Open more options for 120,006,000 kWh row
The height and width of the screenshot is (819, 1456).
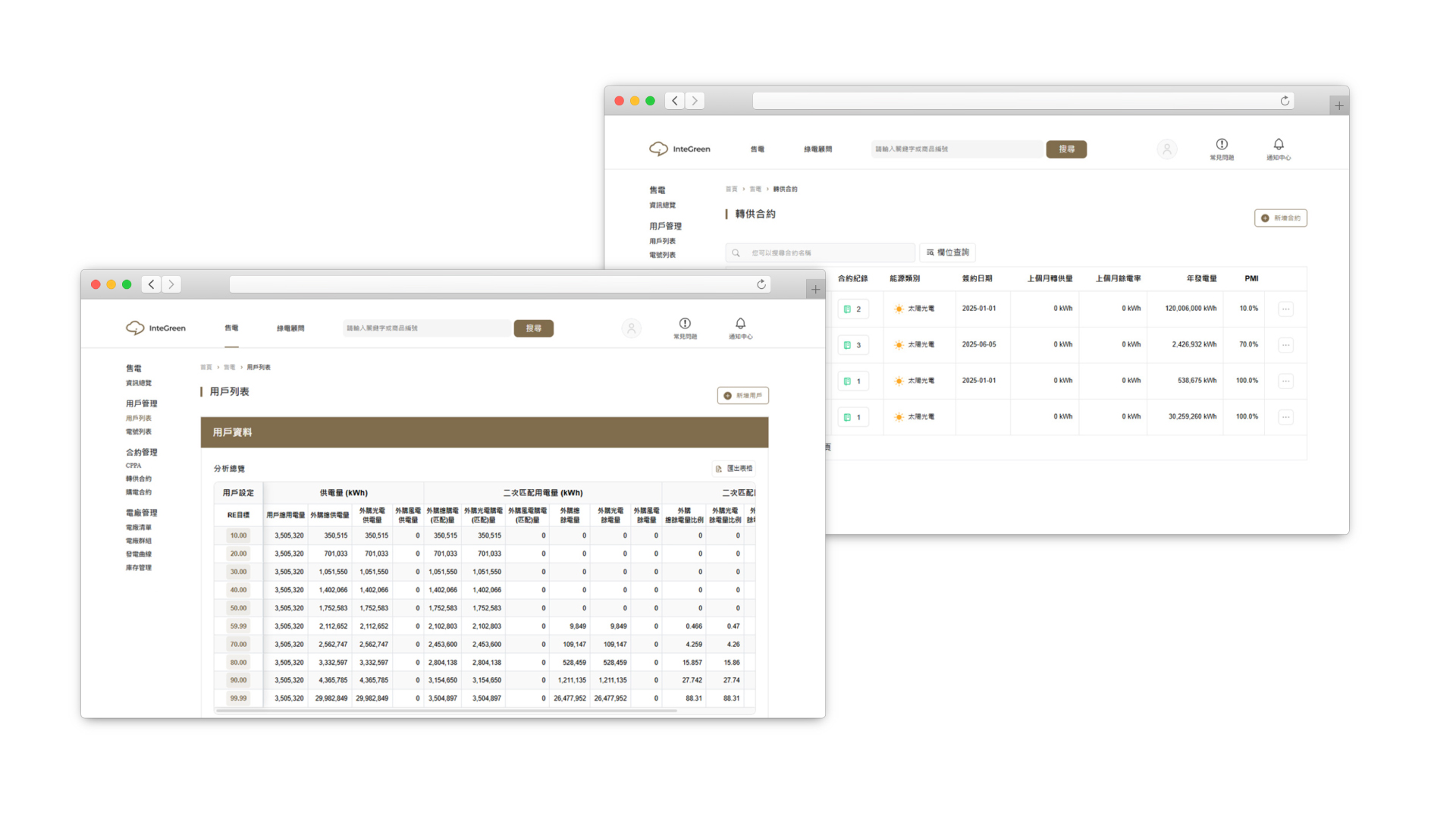1285,309
